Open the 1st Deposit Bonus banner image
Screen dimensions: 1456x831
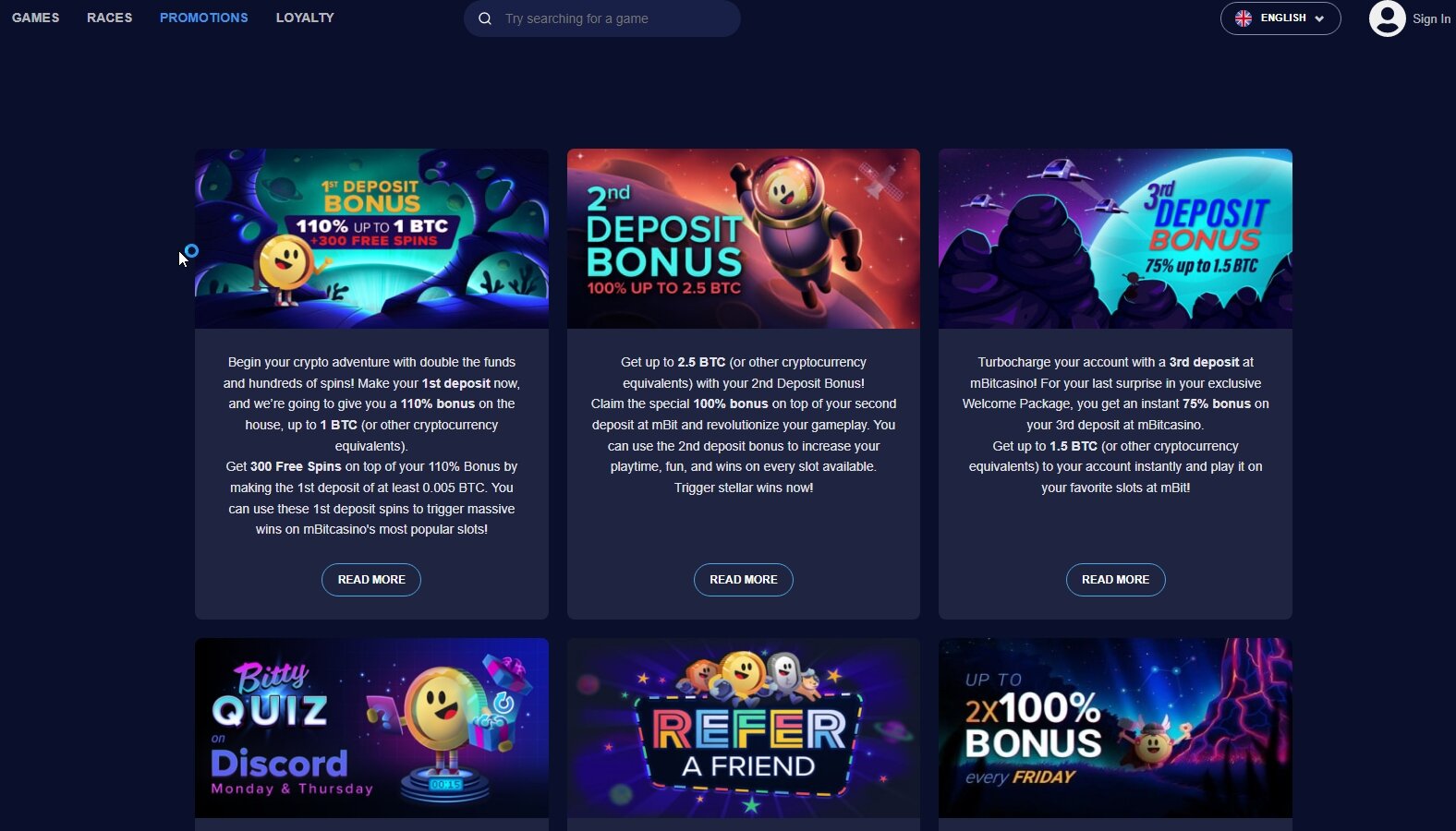click(x=371, y=238)
